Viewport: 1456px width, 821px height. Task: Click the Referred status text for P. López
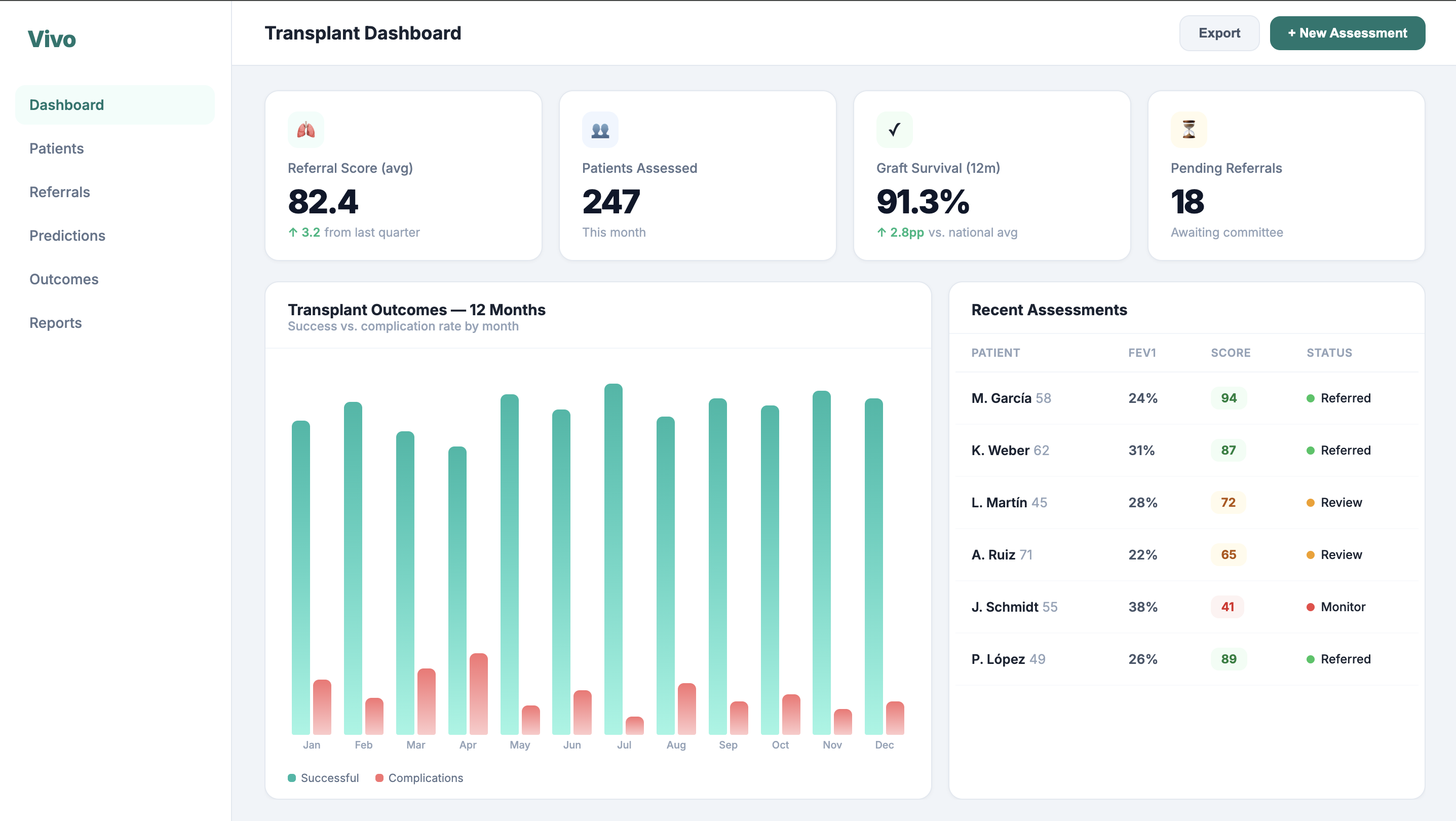(1346, 659)
